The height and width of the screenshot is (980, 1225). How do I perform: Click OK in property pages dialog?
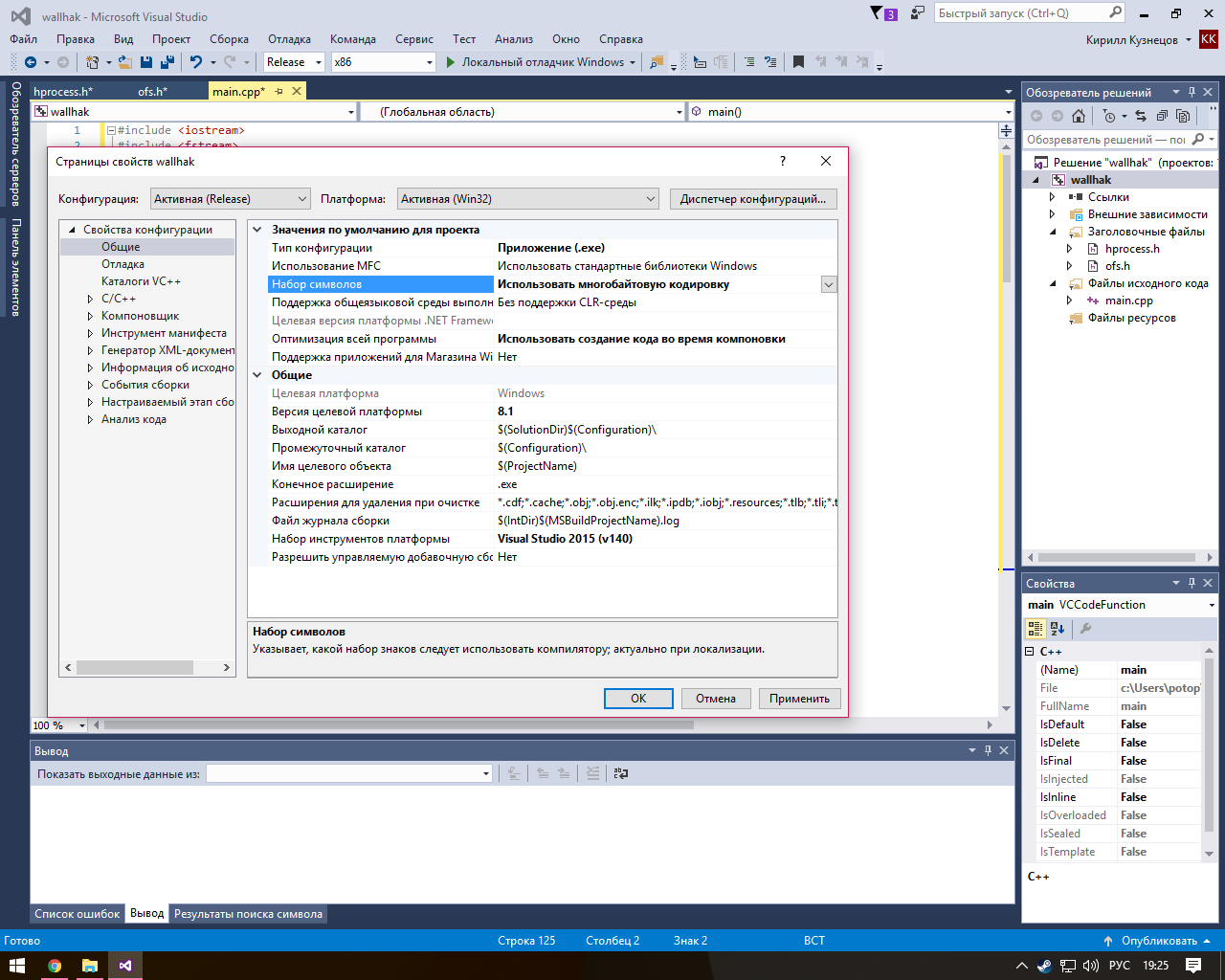(638, 699)
